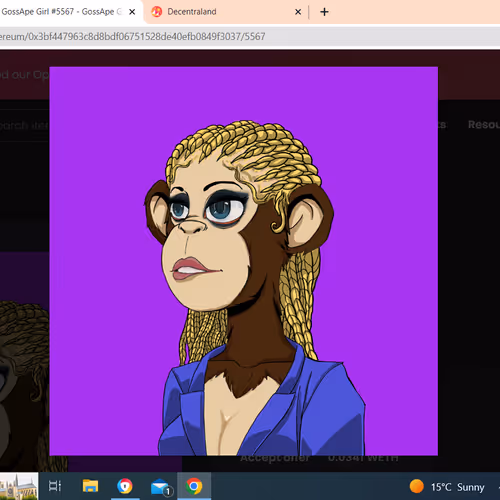The width and height of the screenshot is (500, 500).
Task: Open the Chrome icon beside File Explorer
Action: point(125,486)
